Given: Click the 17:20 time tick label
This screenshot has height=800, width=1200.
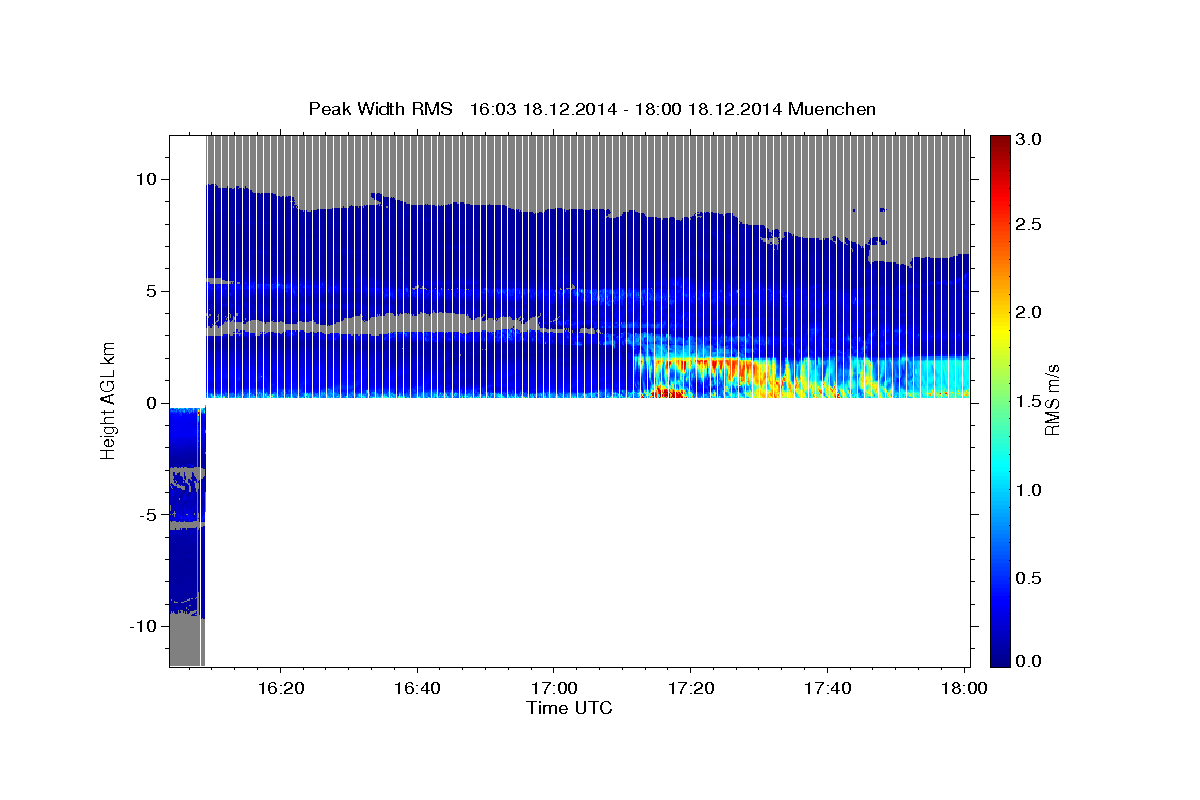Looking at the screenshot, I should pos(690,688).
